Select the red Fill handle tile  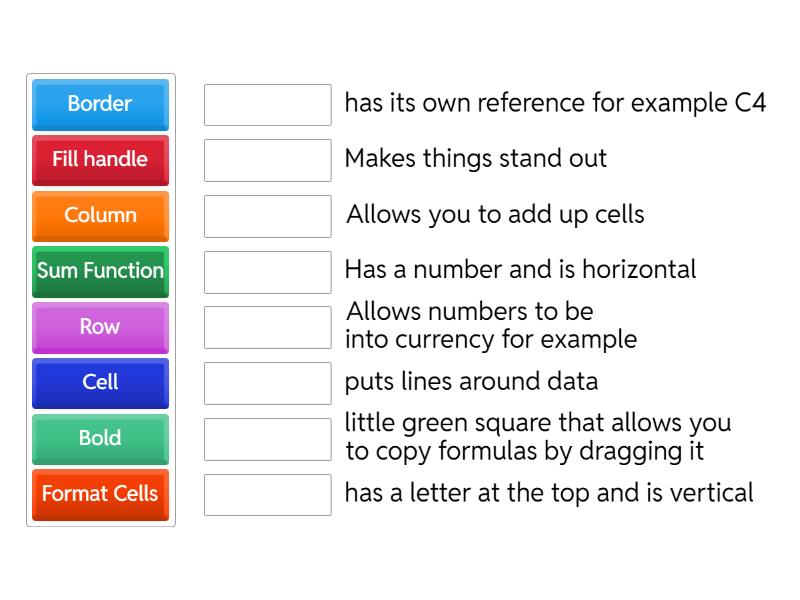pyautogui.click(x=100, y=160)
